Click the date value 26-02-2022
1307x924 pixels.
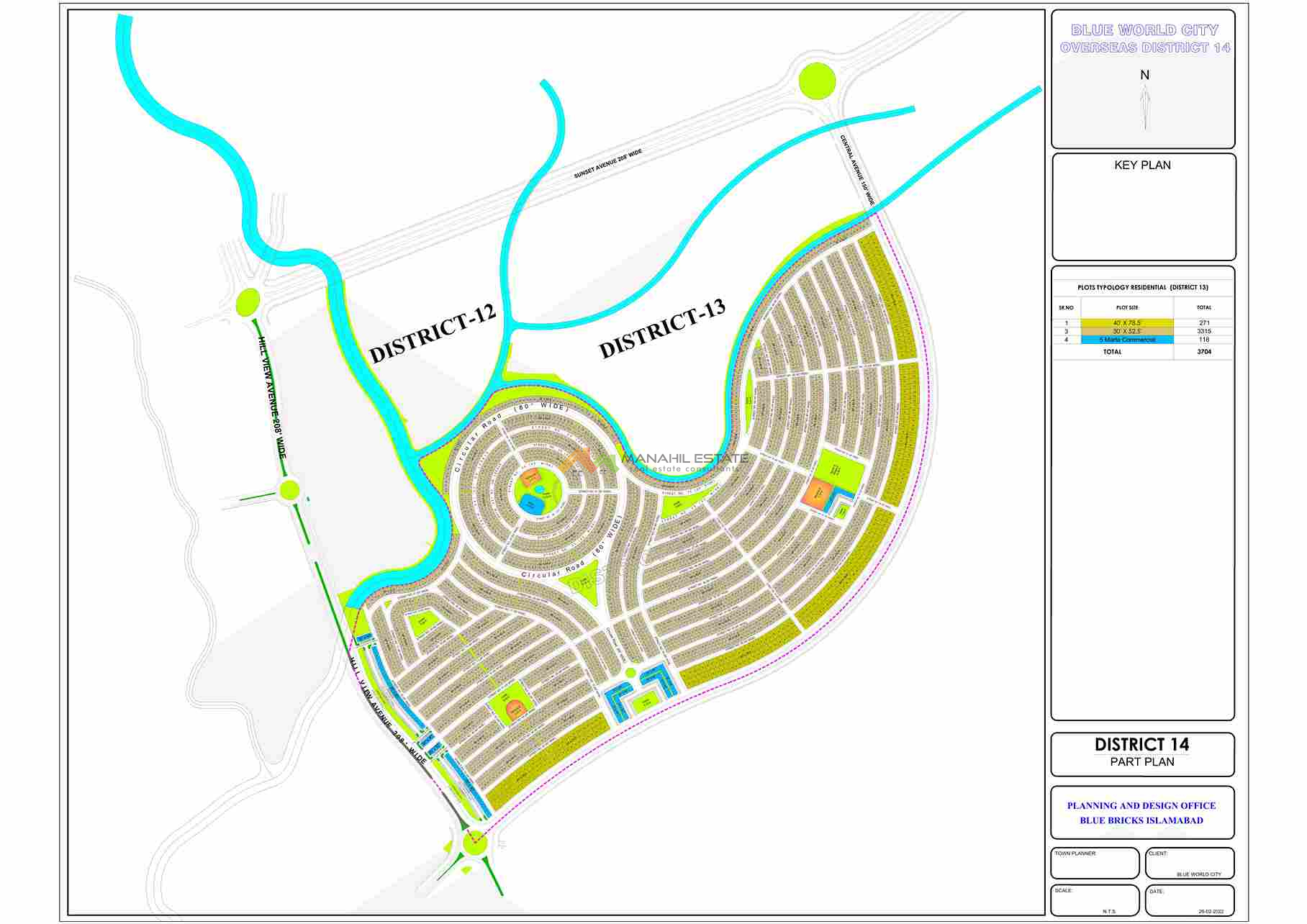[x=1211, y=912]
